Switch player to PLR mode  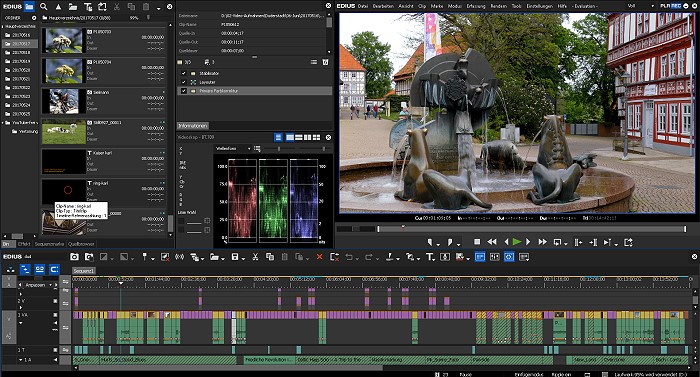[x=665, y=6]
